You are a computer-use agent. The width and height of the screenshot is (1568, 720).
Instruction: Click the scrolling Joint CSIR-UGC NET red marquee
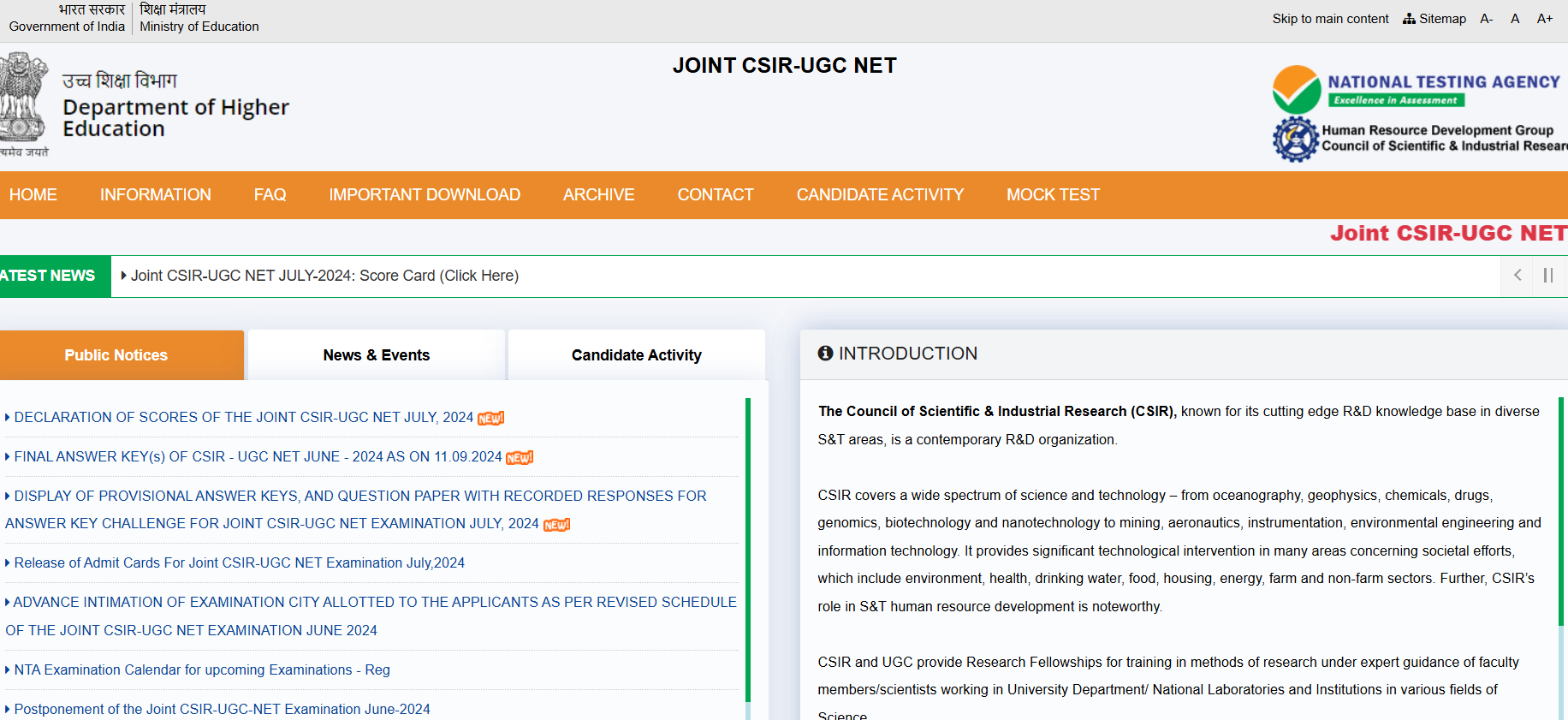(x=1448, y=233)
